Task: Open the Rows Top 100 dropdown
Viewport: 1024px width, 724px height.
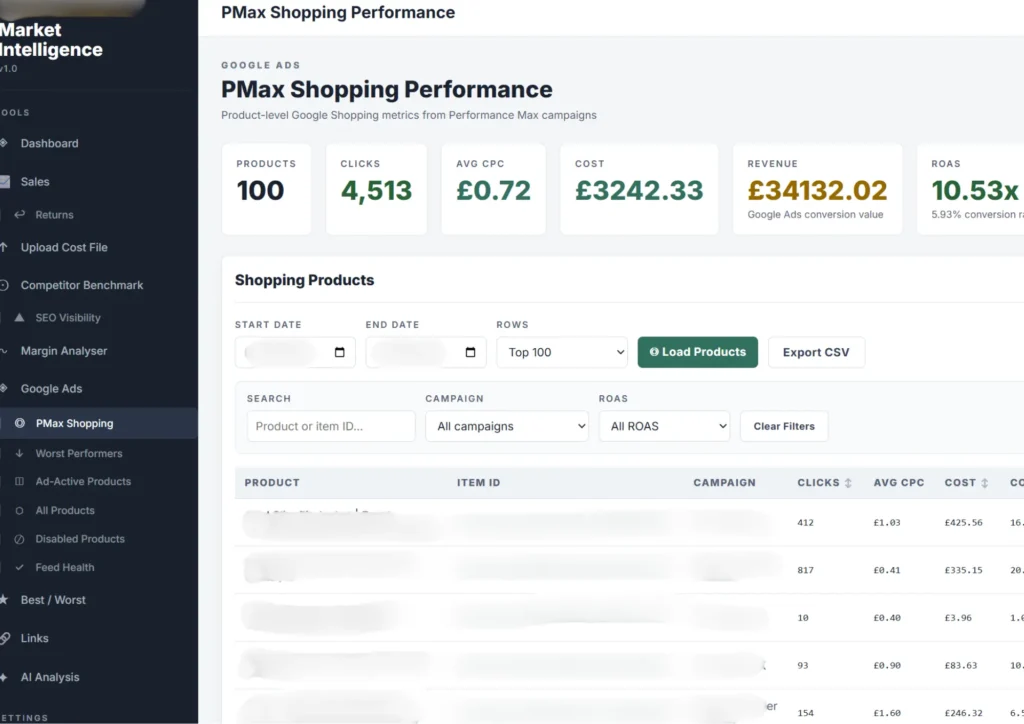Action: tap(562, 353)
